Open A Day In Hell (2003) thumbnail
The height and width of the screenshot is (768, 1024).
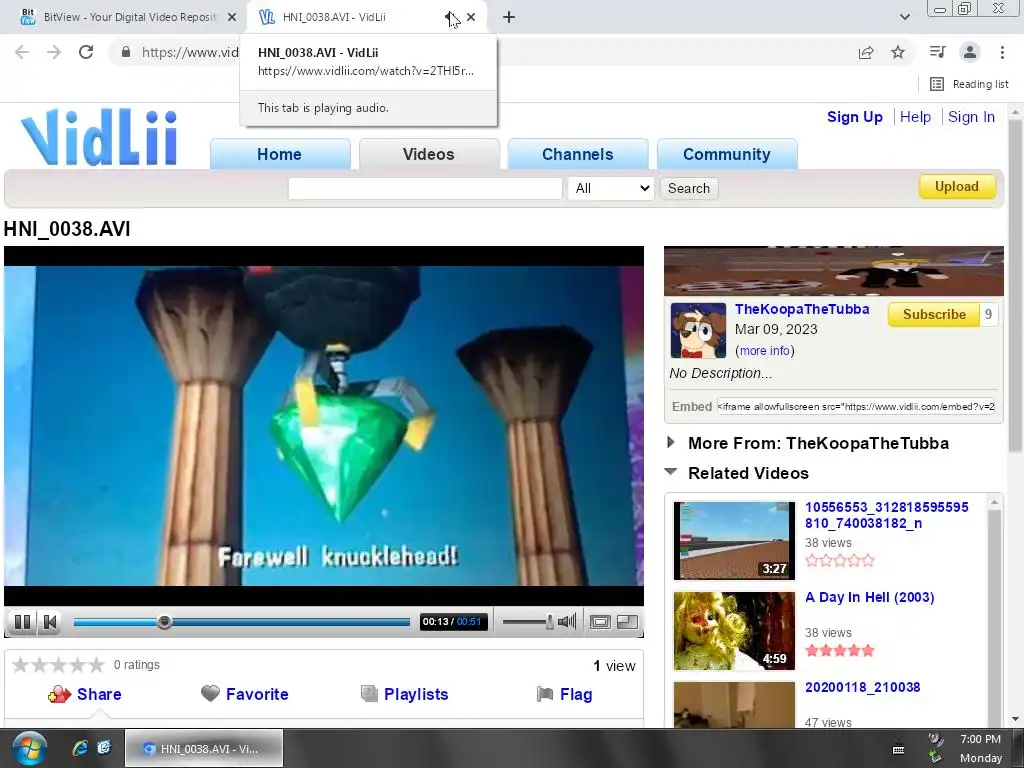[x=734, y=631]
